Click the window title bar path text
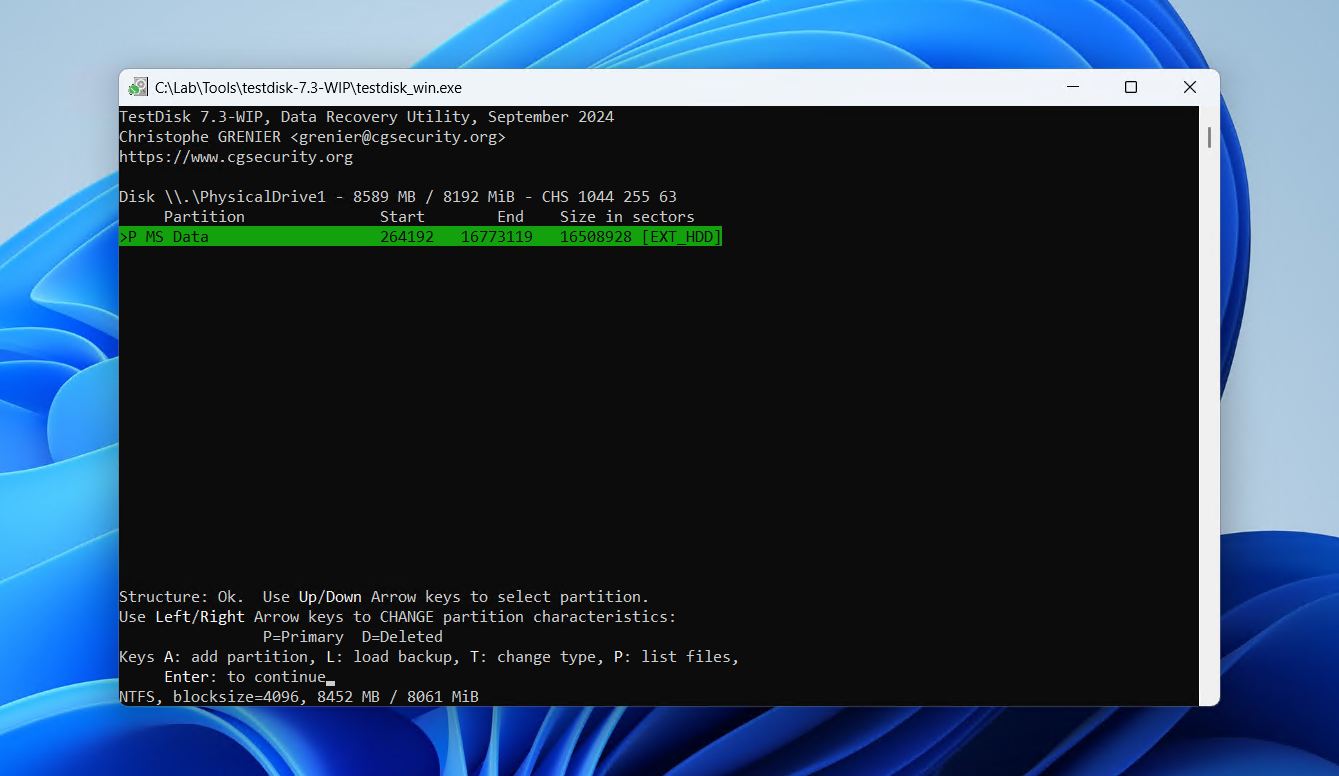This screenshot has width=1339, height=776. tap(306, 87)
